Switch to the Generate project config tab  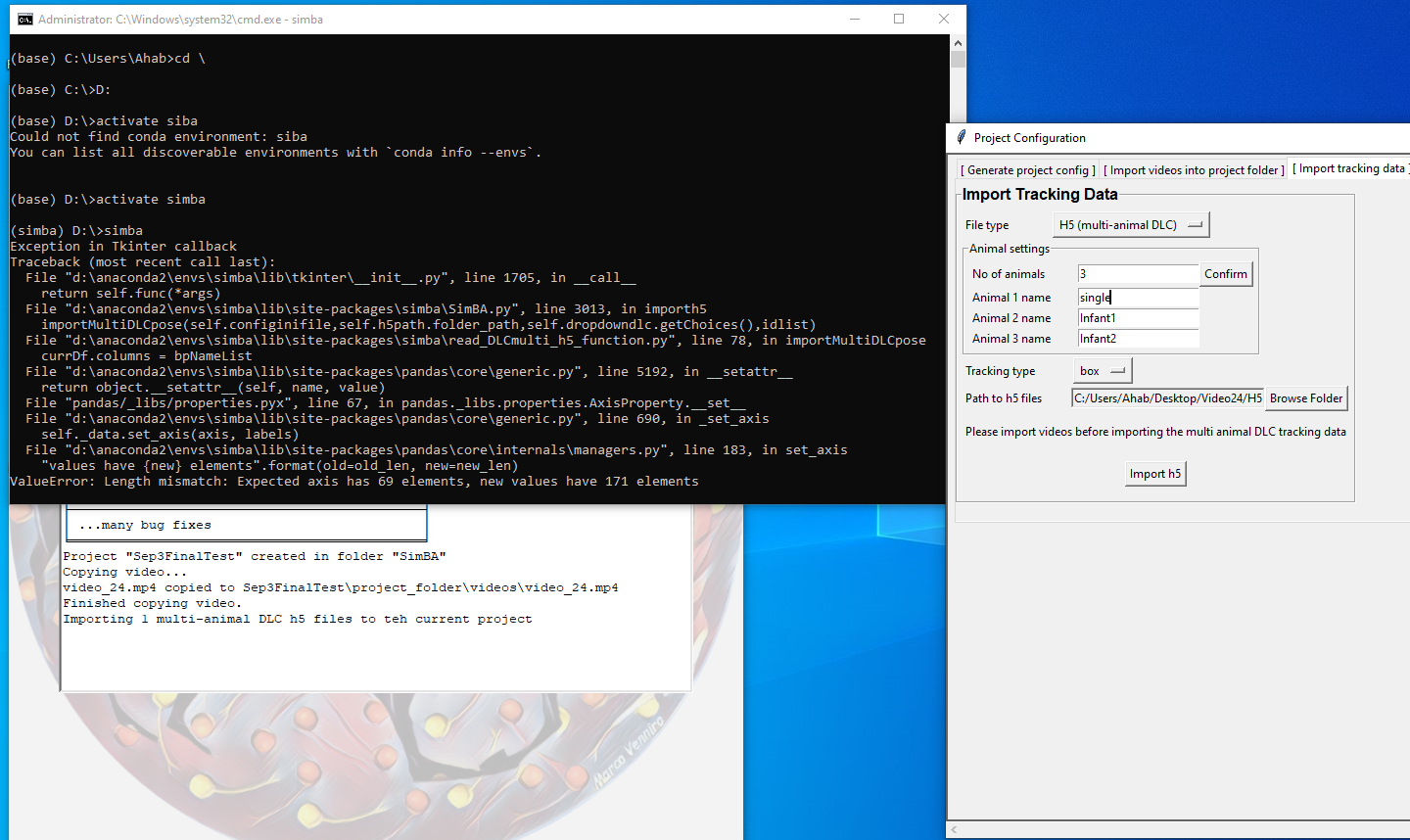click(1026, 169)
